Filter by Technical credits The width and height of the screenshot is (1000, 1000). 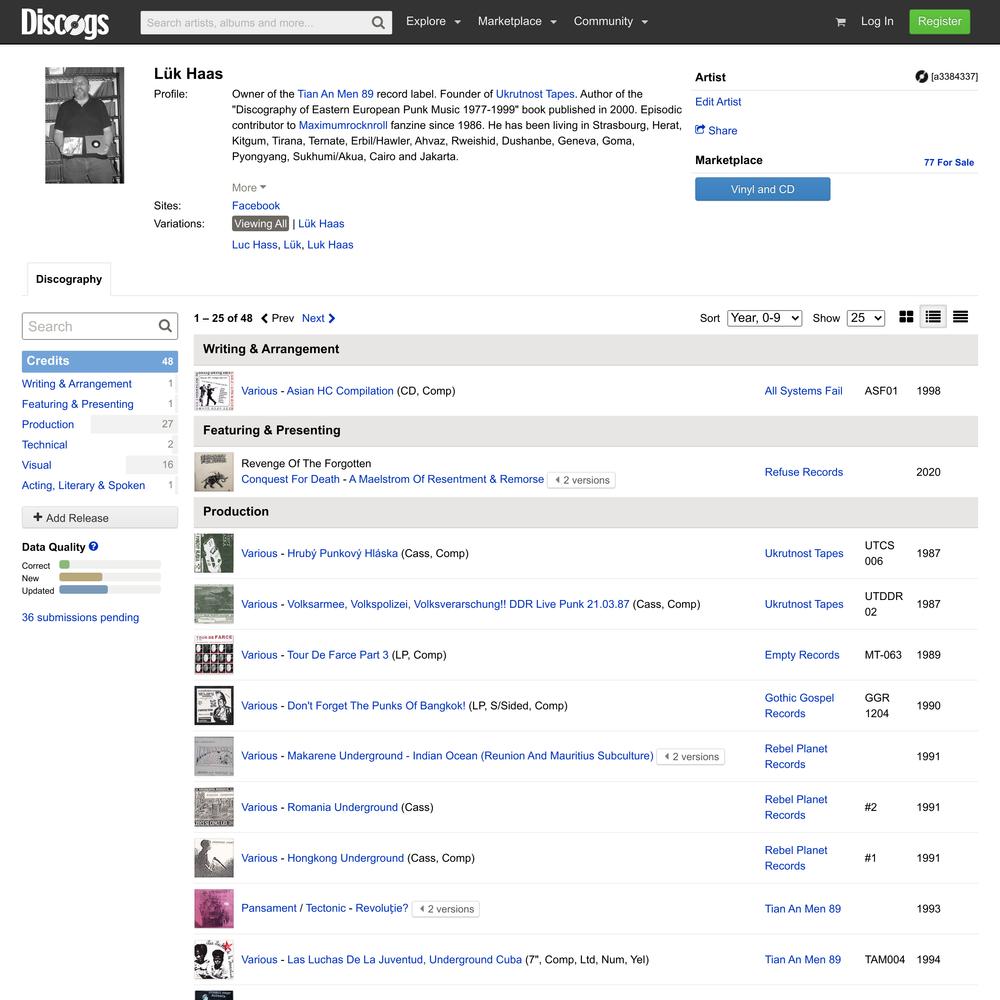pos(45,445)
